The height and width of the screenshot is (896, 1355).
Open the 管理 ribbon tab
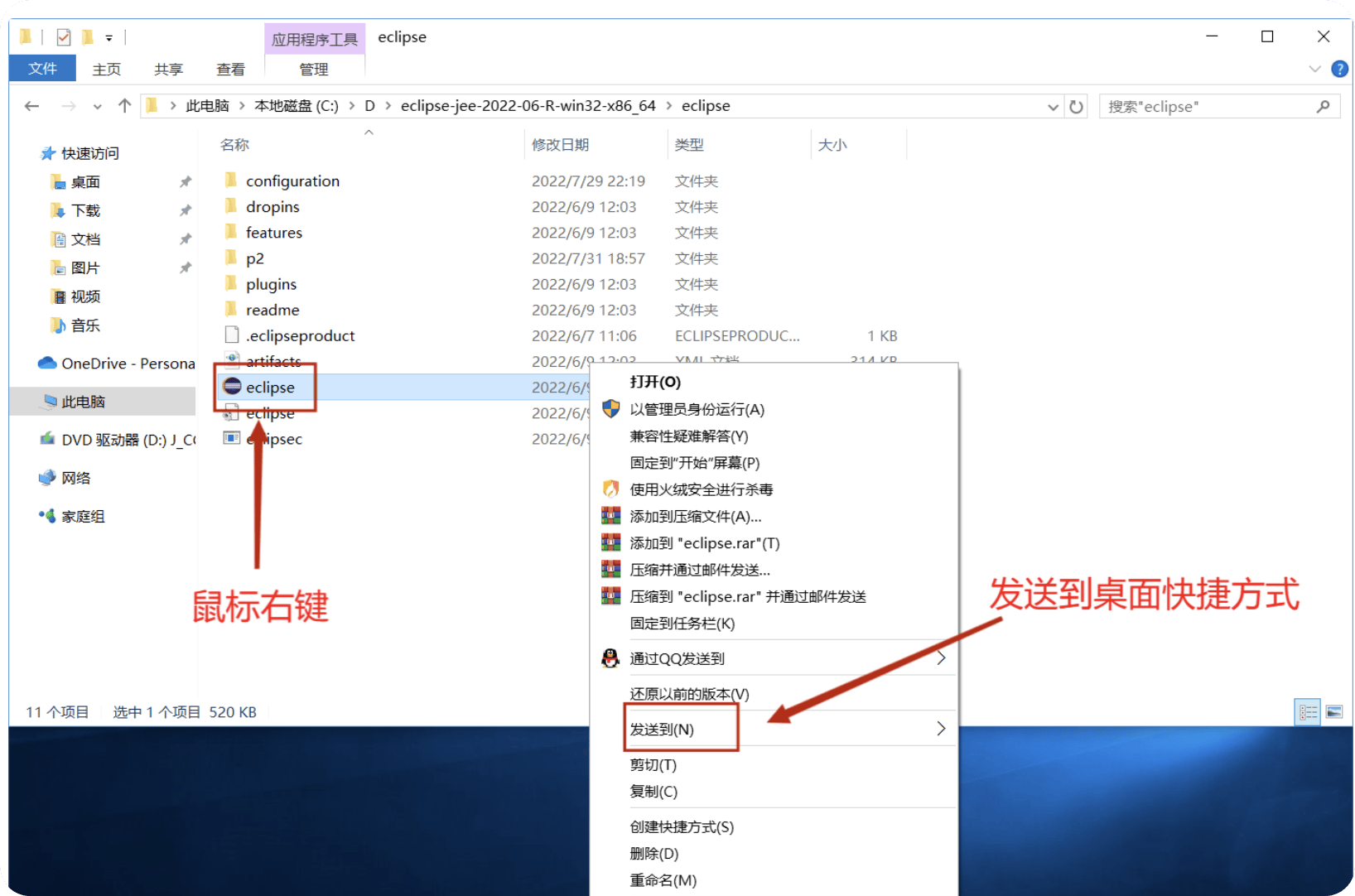pyautogui.click(x=314, y=70)
